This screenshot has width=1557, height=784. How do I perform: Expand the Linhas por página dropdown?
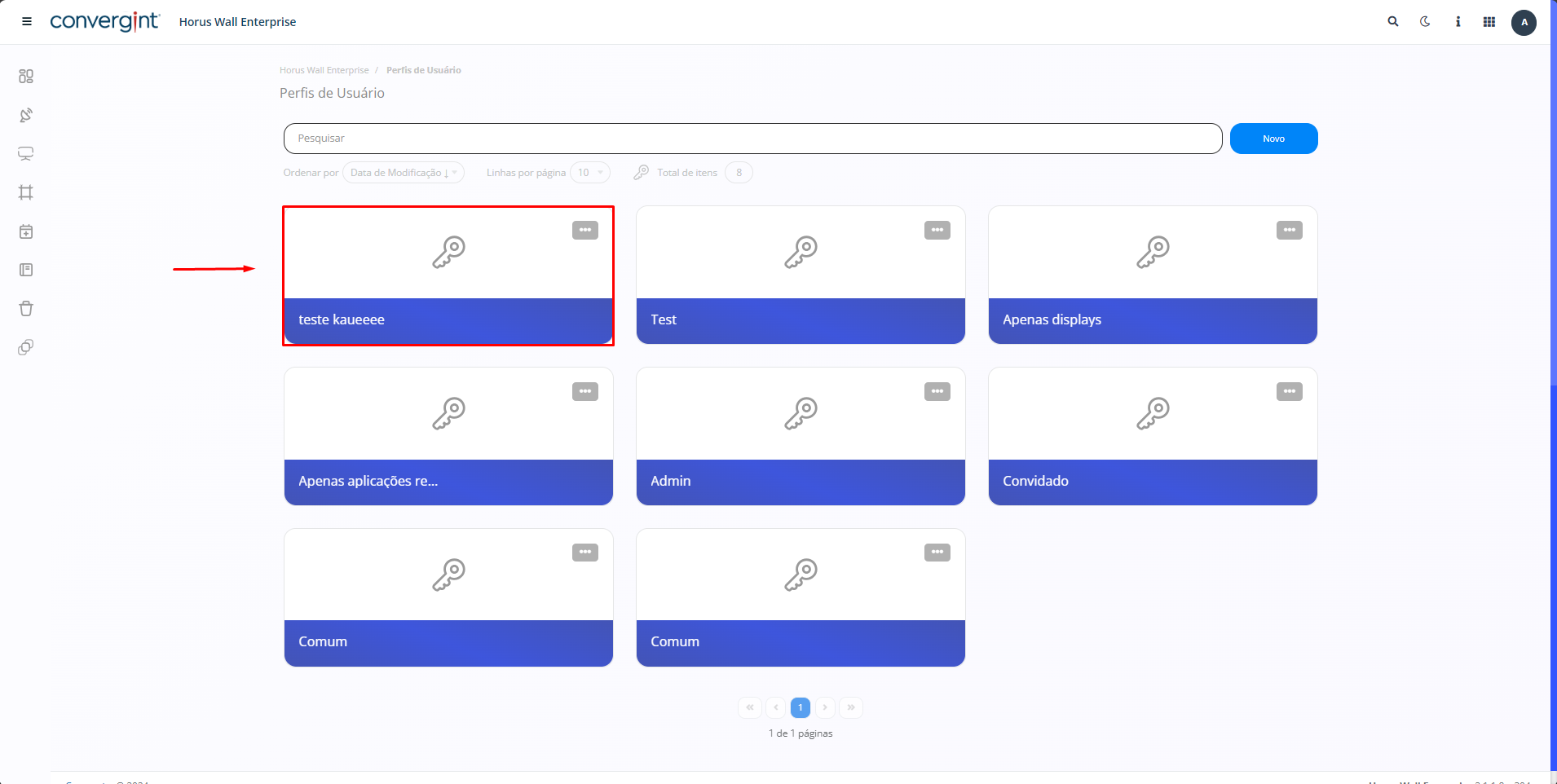click(x=589, y=173)
